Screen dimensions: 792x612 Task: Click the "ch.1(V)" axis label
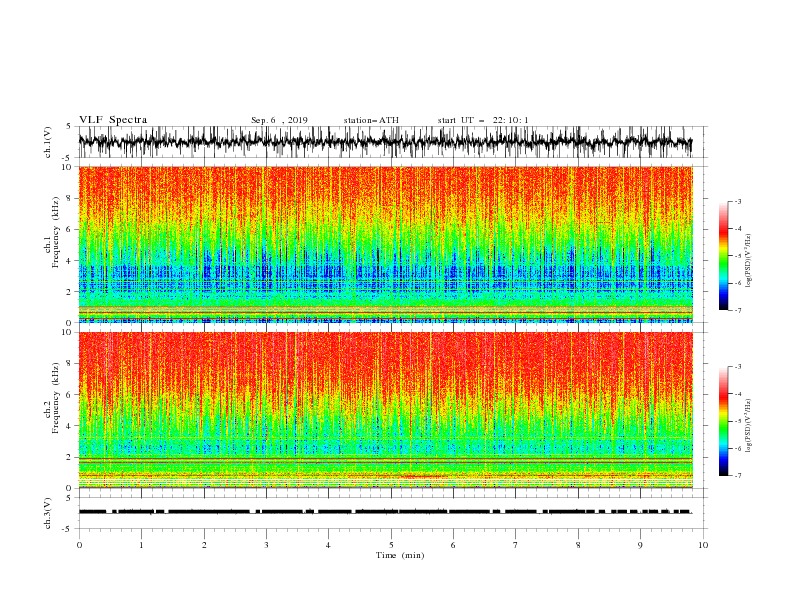48,142
